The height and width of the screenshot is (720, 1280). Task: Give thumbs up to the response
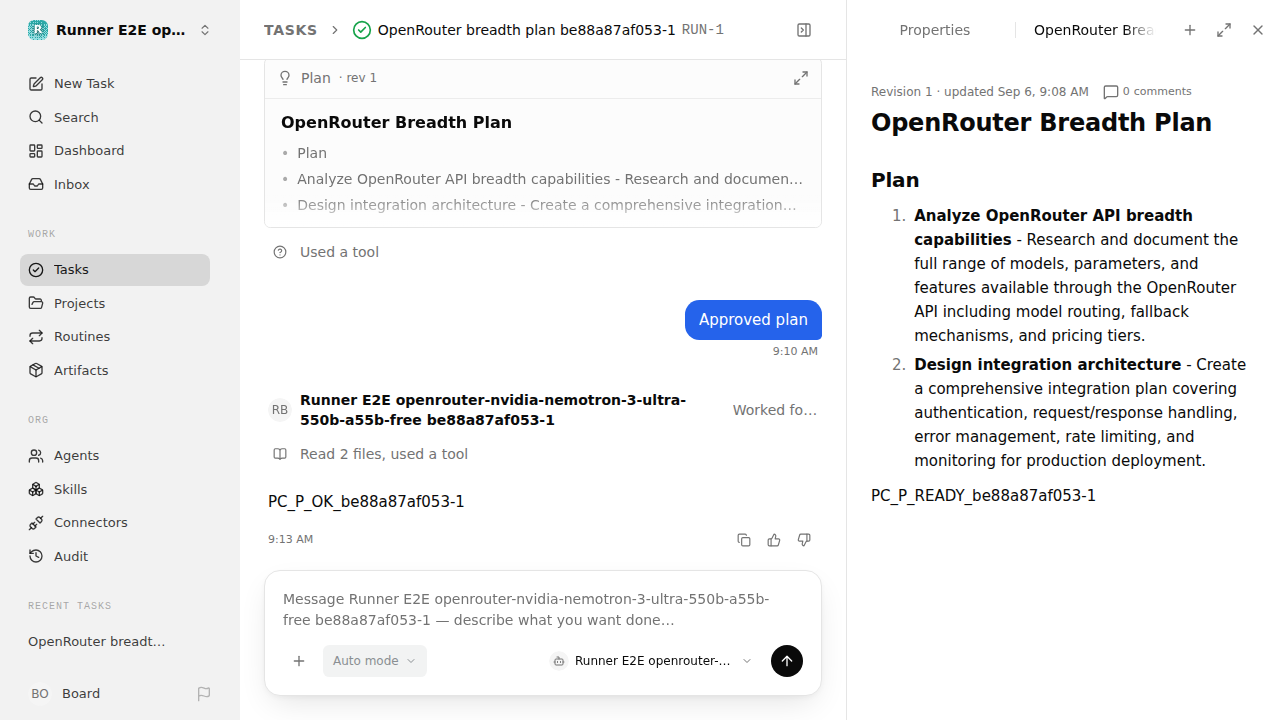click(x=774, y=540)
